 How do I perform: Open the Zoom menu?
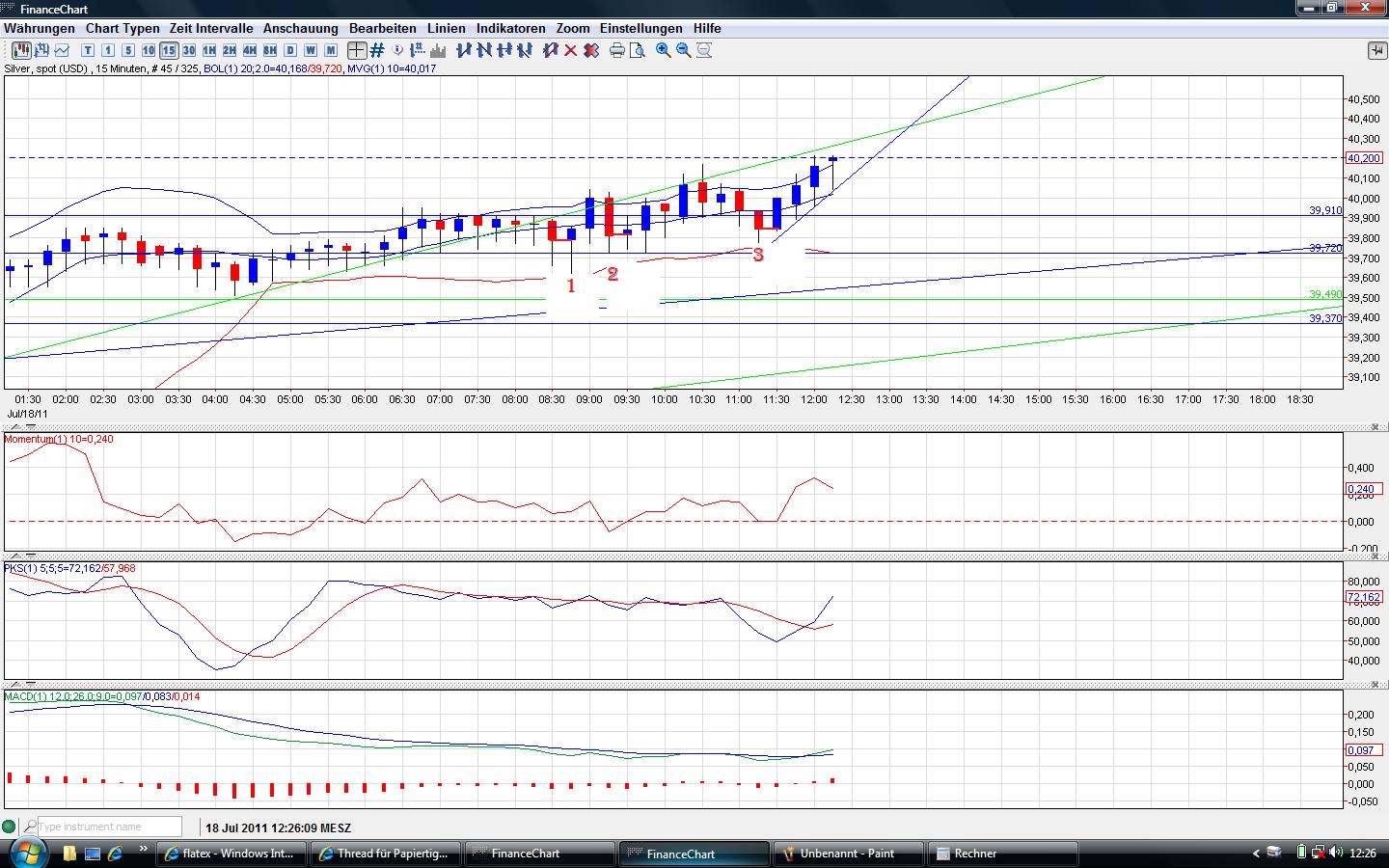tap(573, 29)
